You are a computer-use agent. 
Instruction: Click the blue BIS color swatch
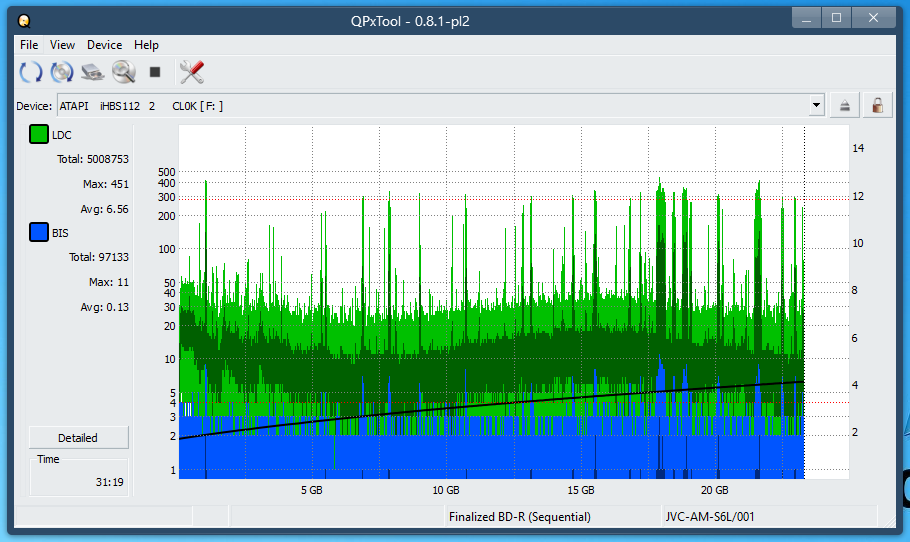pos(39,234)
